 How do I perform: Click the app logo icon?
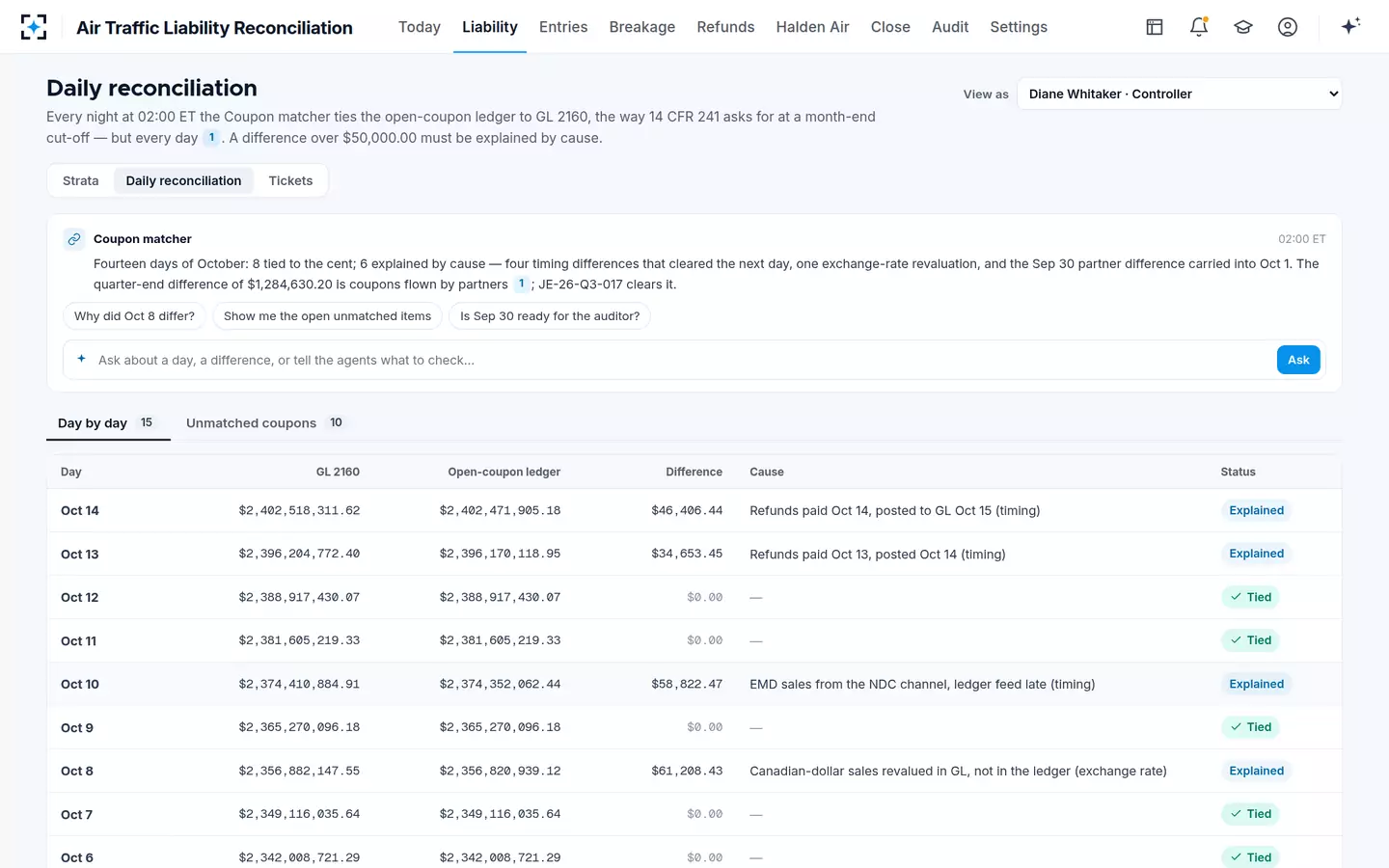(34, 27)
